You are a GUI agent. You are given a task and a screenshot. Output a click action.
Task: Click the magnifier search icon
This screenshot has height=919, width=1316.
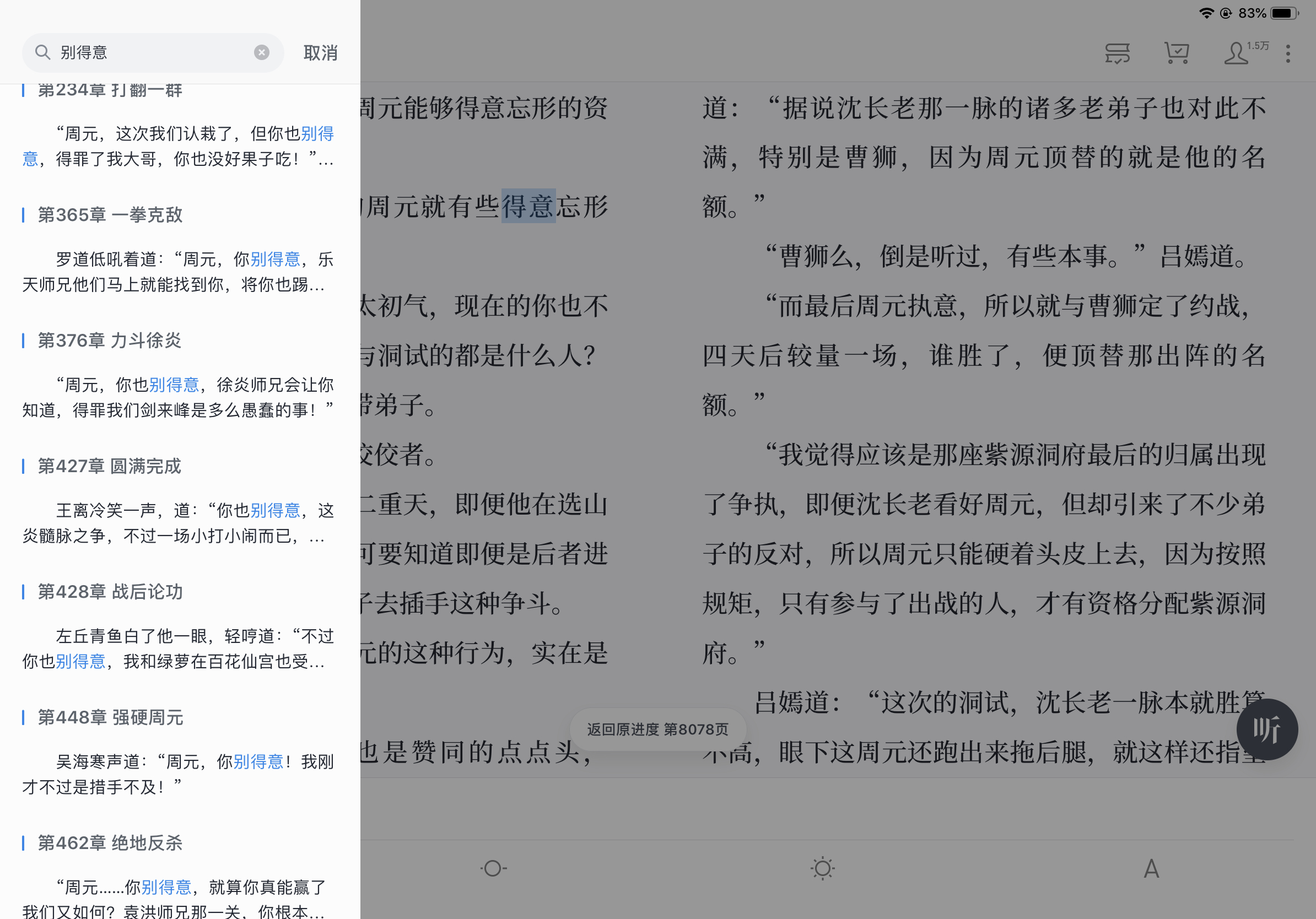43,53
